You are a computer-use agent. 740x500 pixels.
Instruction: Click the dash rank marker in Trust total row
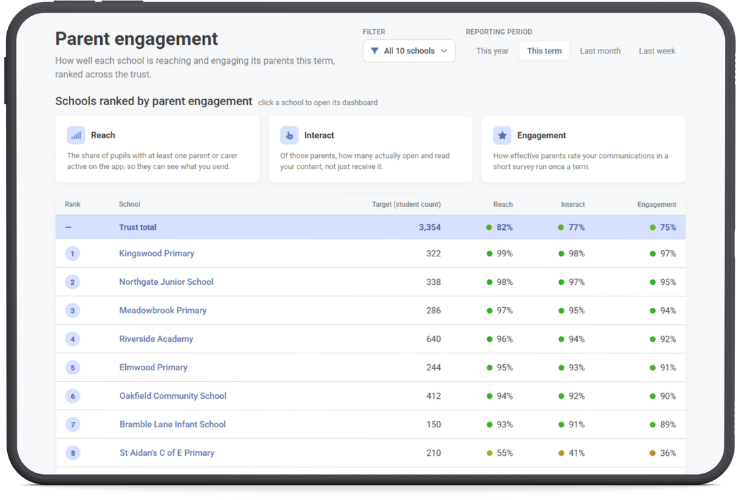(x=68, y=227)
